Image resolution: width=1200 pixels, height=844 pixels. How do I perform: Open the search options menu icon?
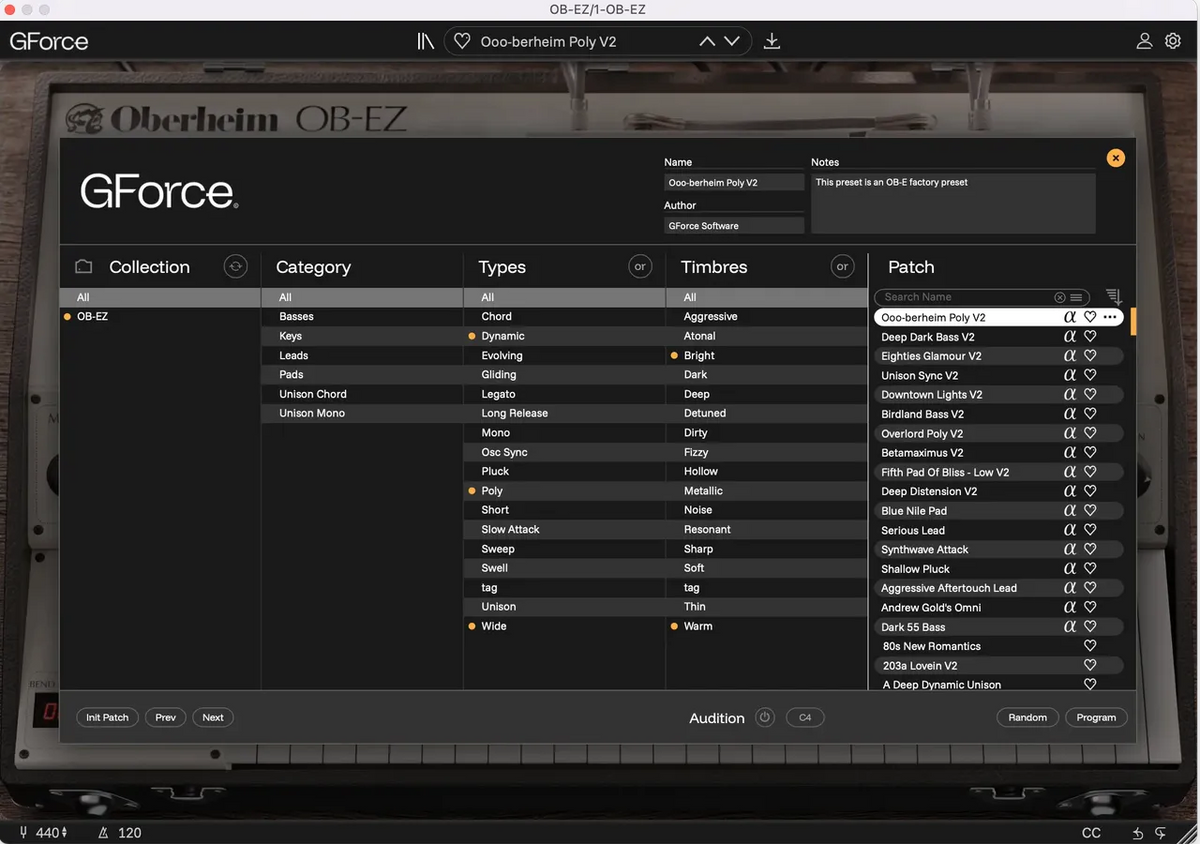tap(1076, 297)
